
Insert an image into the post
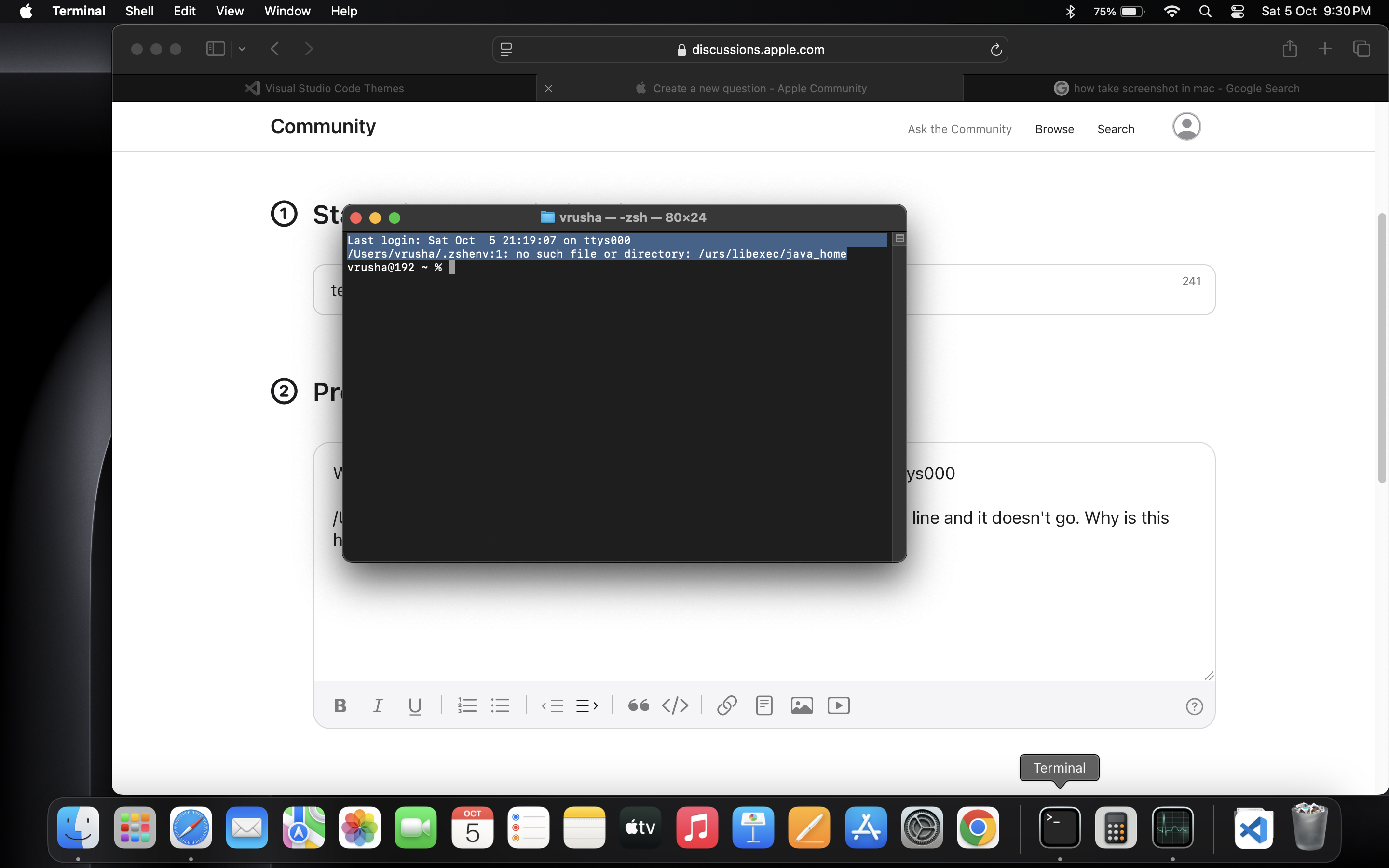(x=802, y=705)
